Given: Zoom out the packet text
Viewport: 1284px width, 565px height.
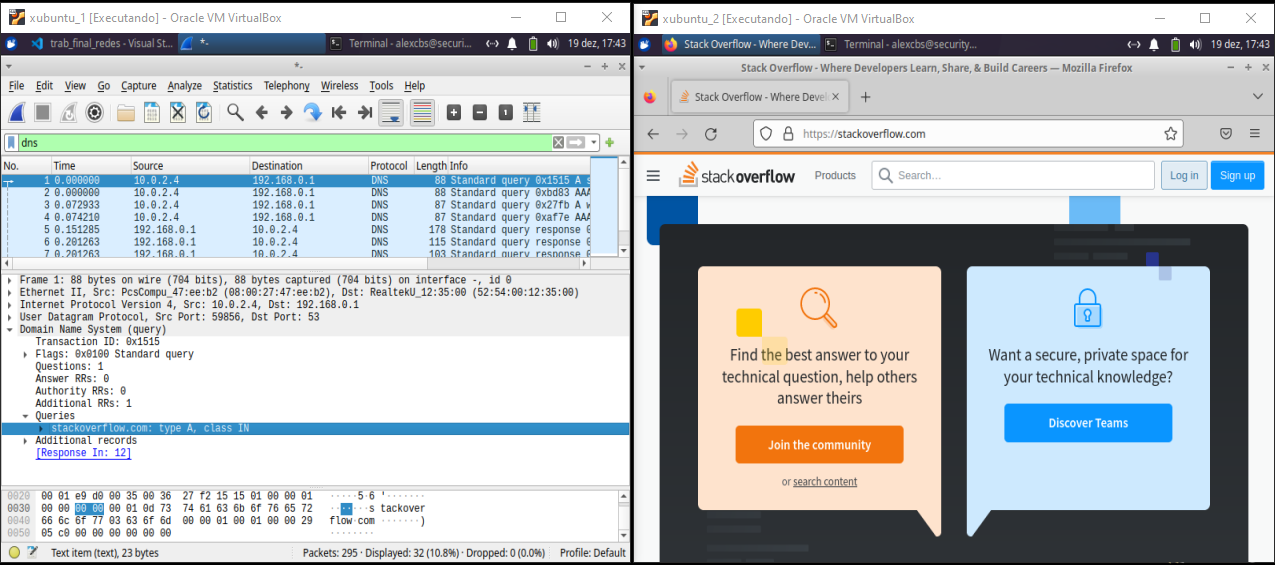Looking at the screenshot, I should click(x=480, y=112).
